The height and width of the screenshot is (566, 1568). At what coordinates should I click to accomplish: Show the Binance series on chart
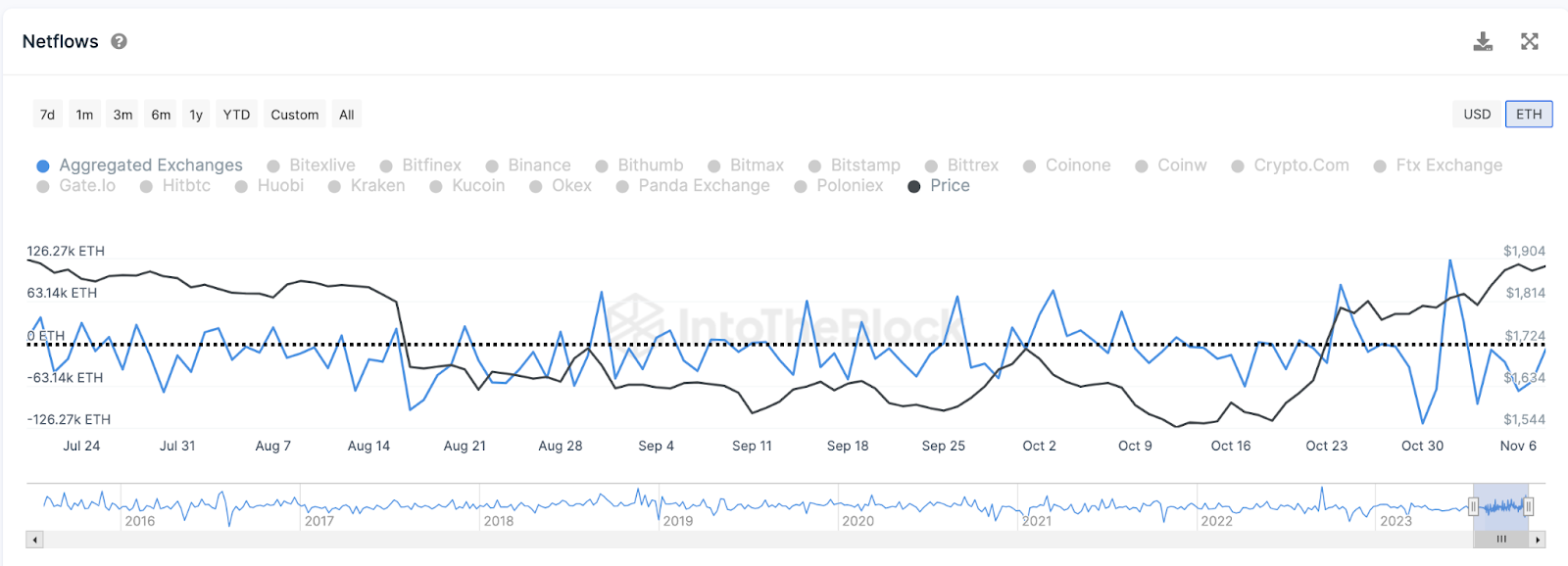coord(538,165)
